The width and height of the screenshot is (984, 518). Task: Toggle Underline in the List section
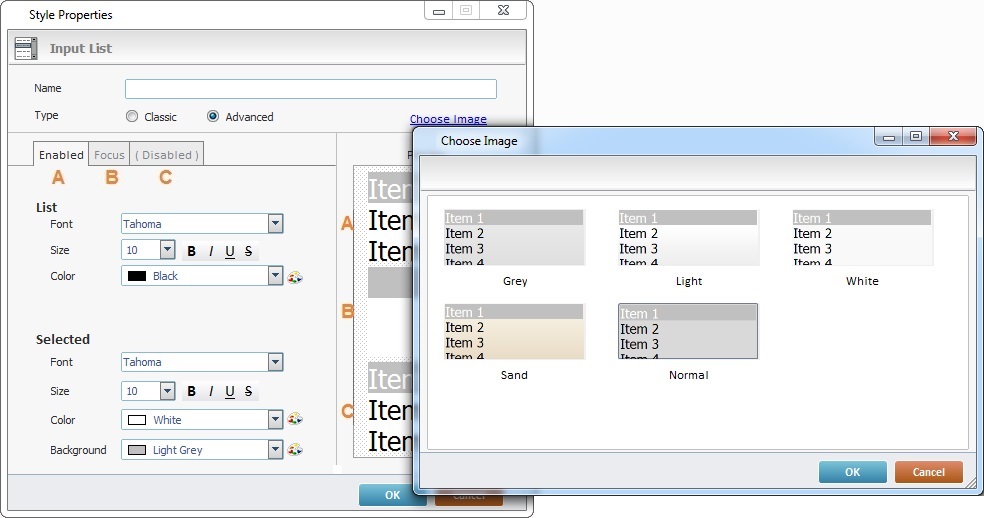[x=230, y=251]
